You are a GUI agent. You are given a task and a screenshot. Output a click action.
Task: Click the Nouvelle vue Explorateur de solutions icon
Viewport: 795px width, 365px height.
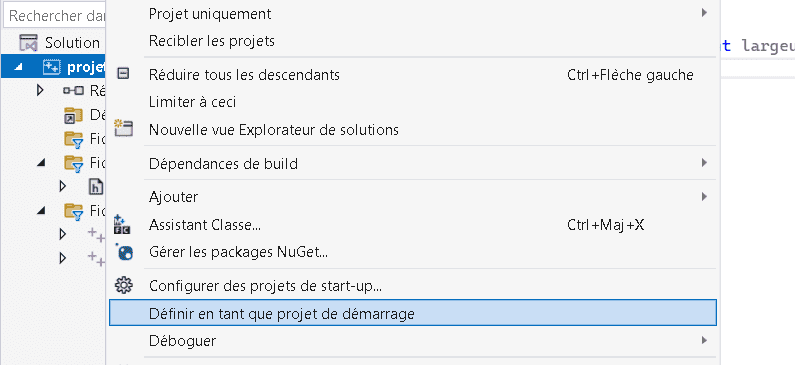click(x=123, y=128)
